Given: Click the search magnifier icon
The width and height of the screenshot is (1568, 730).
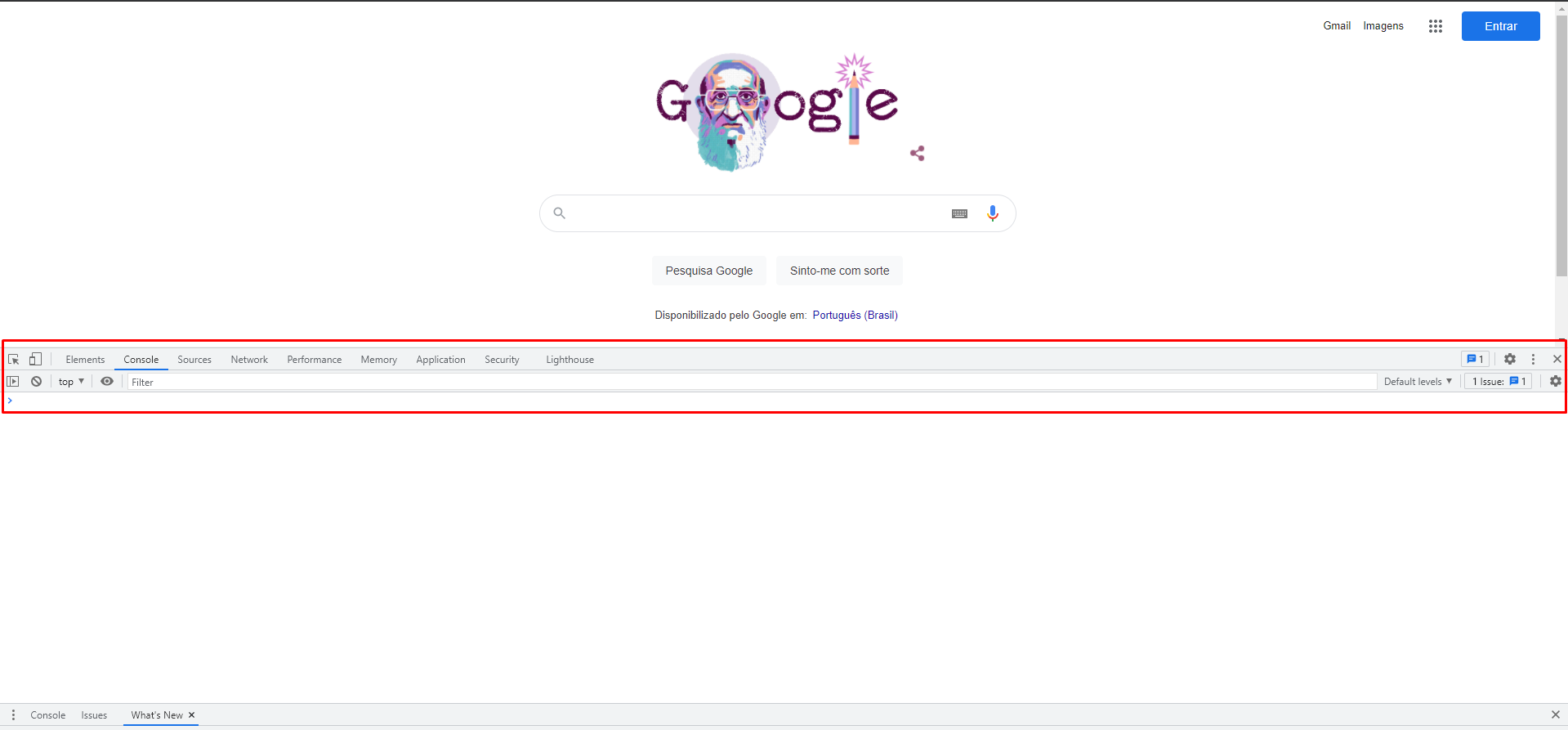Looking at the screenshot, I should click(559, 213).
